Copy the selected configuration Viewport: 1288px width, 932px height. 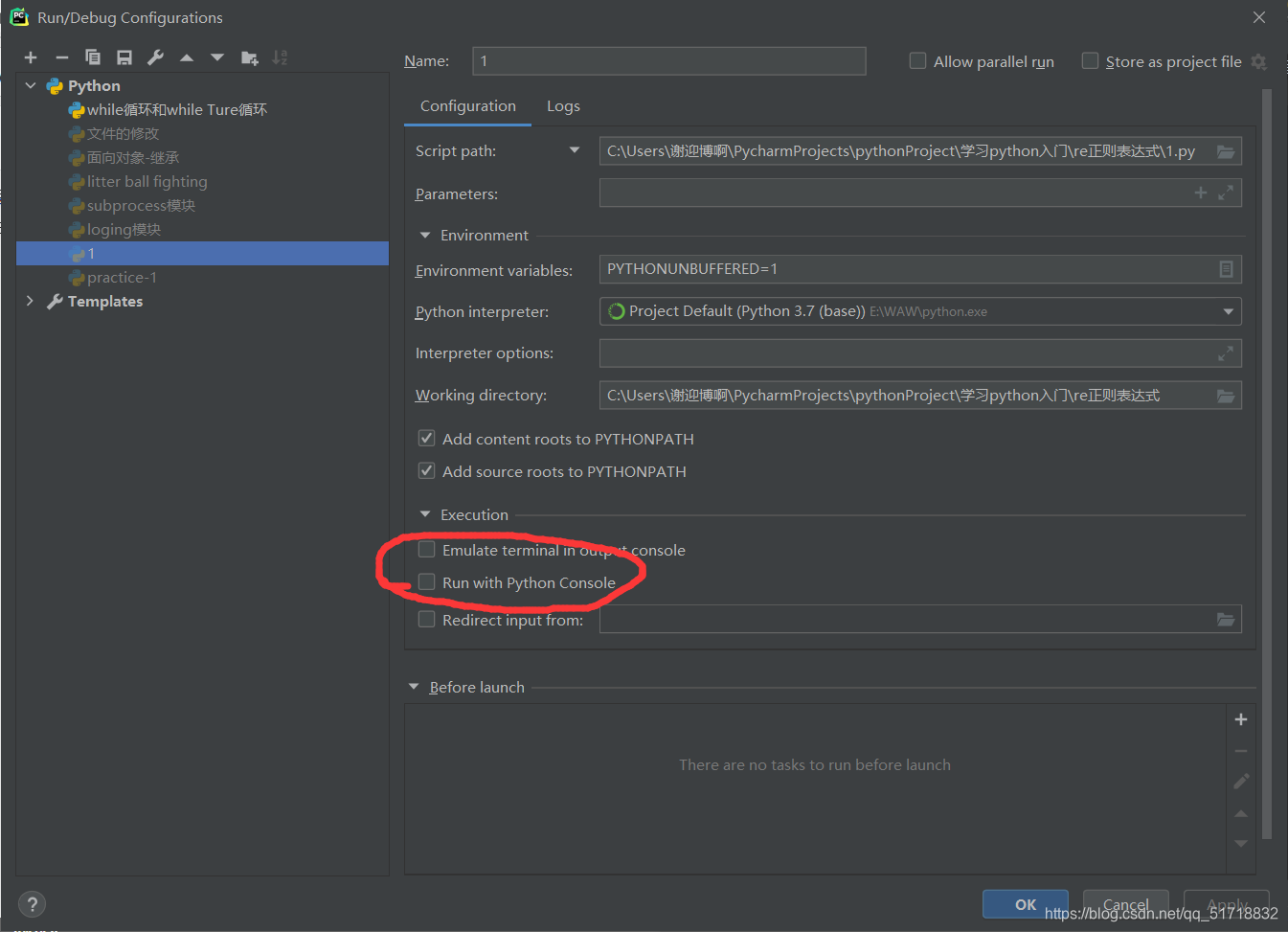[x=93, y=57]
